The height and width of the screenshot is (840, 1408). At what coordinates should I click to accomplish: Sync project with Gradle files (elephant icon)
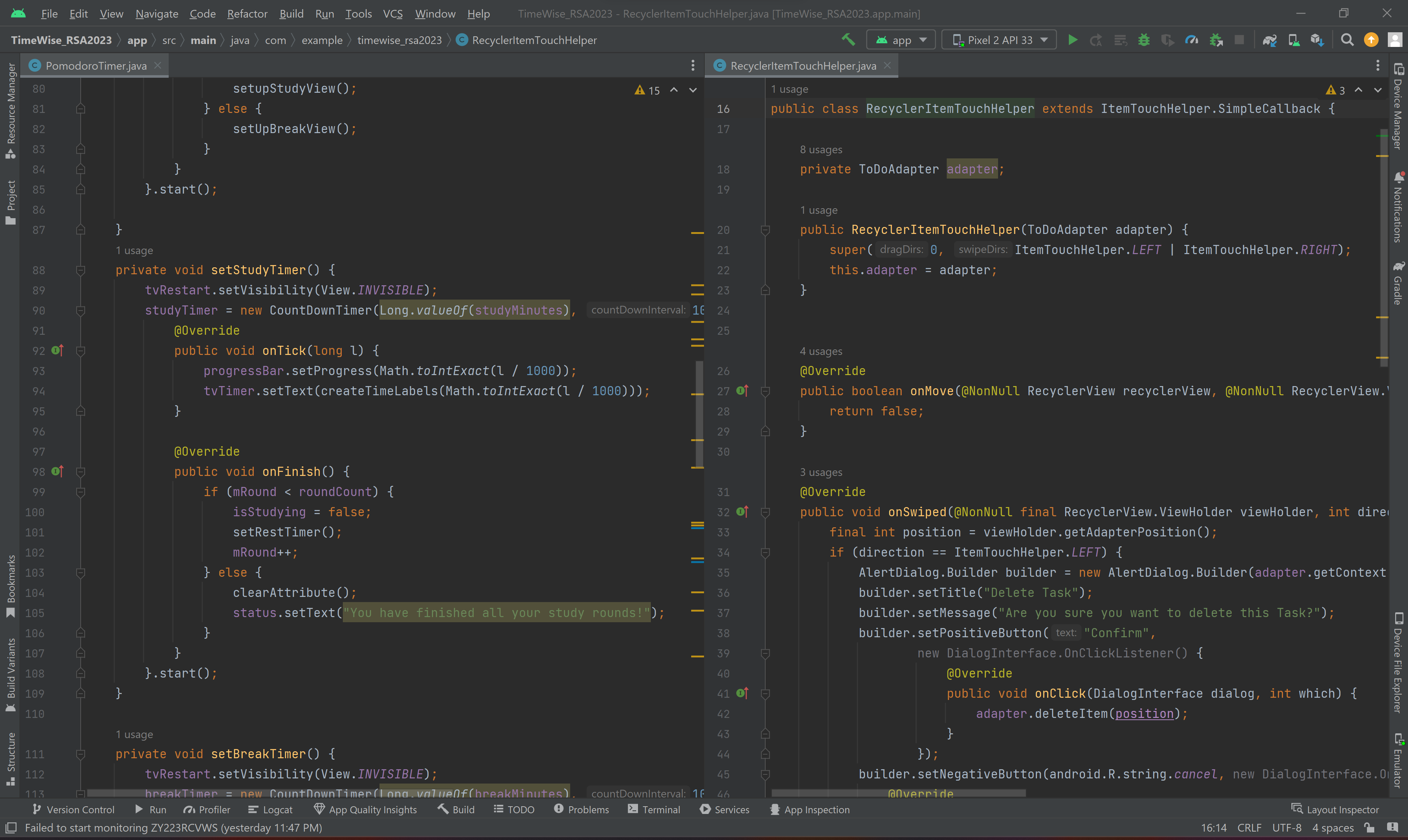coord(1269,40)
